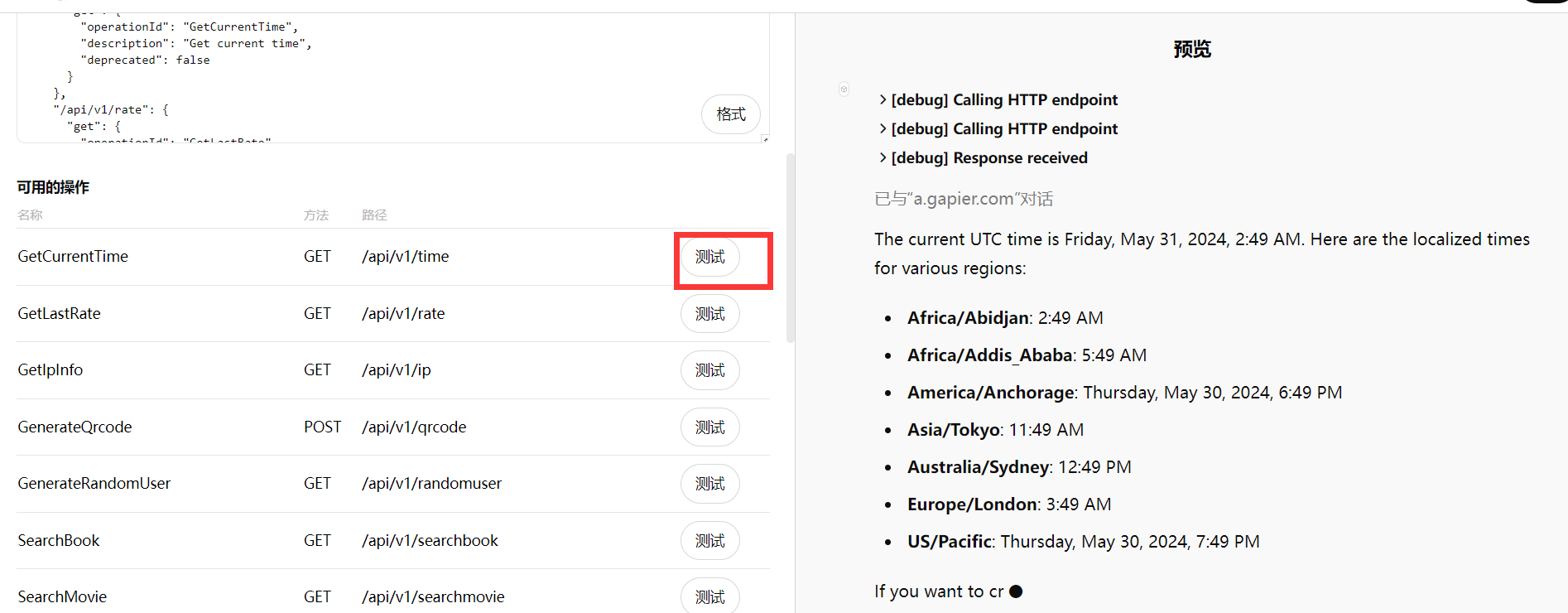Click the schema editor scrollbar

(x=791, y=249)
